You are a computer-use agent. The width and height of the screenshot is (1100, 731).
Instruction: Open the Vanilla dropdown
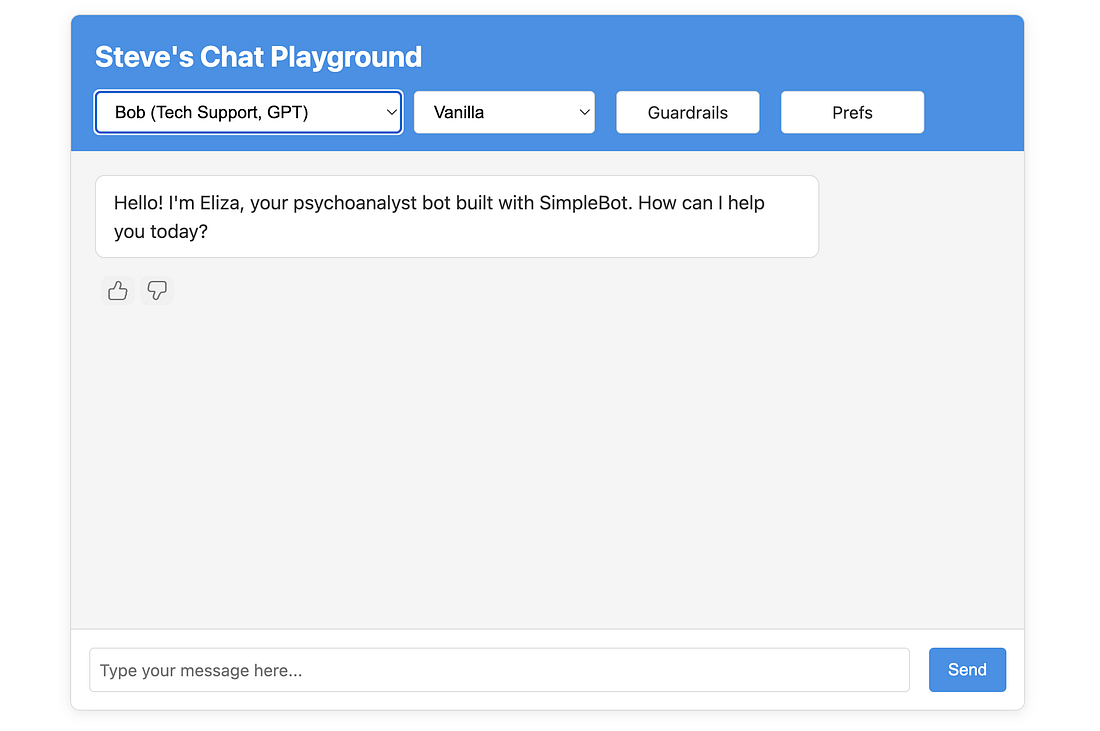click(504, 112)
